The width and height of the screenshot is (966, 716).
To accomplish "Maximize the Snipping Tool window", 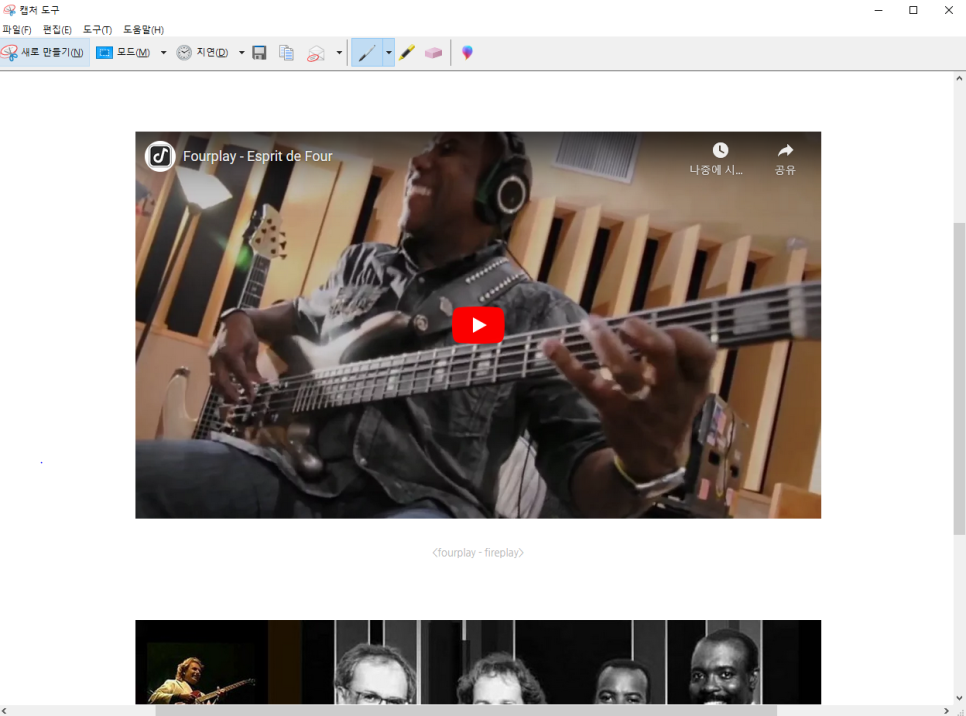I will coord(913,10).
